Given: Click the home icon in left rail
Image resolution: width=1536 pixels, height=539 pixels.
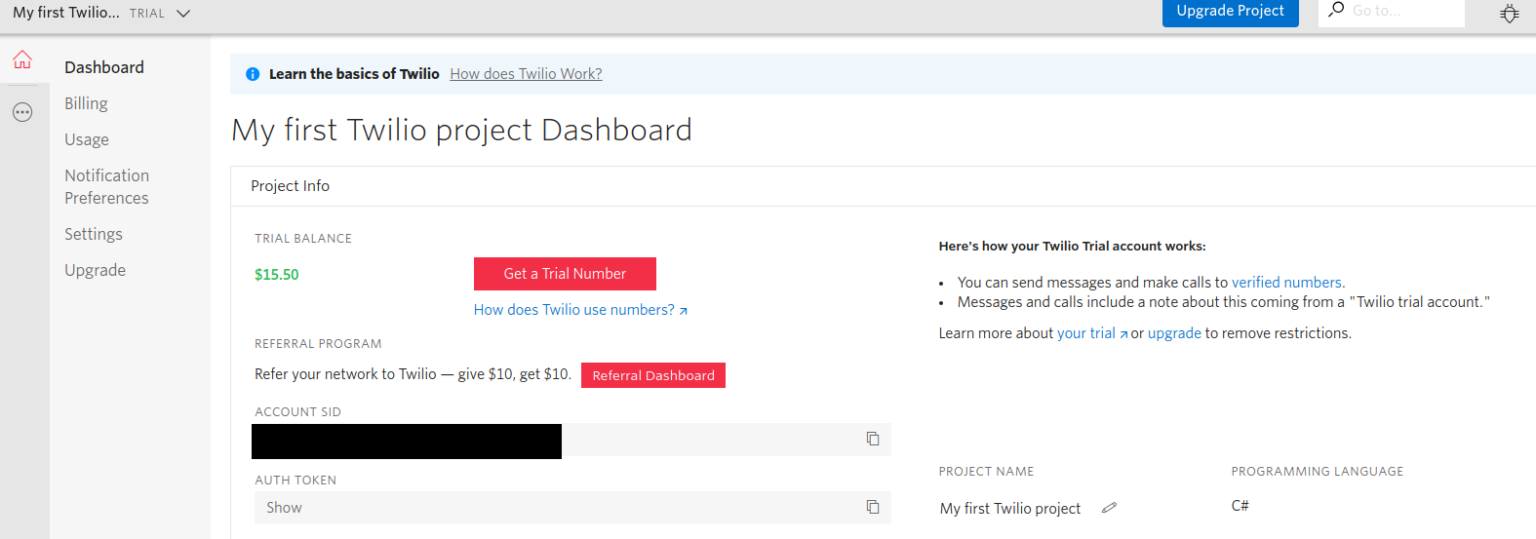Looking at the screenshot, I should [x=22, y=60].
